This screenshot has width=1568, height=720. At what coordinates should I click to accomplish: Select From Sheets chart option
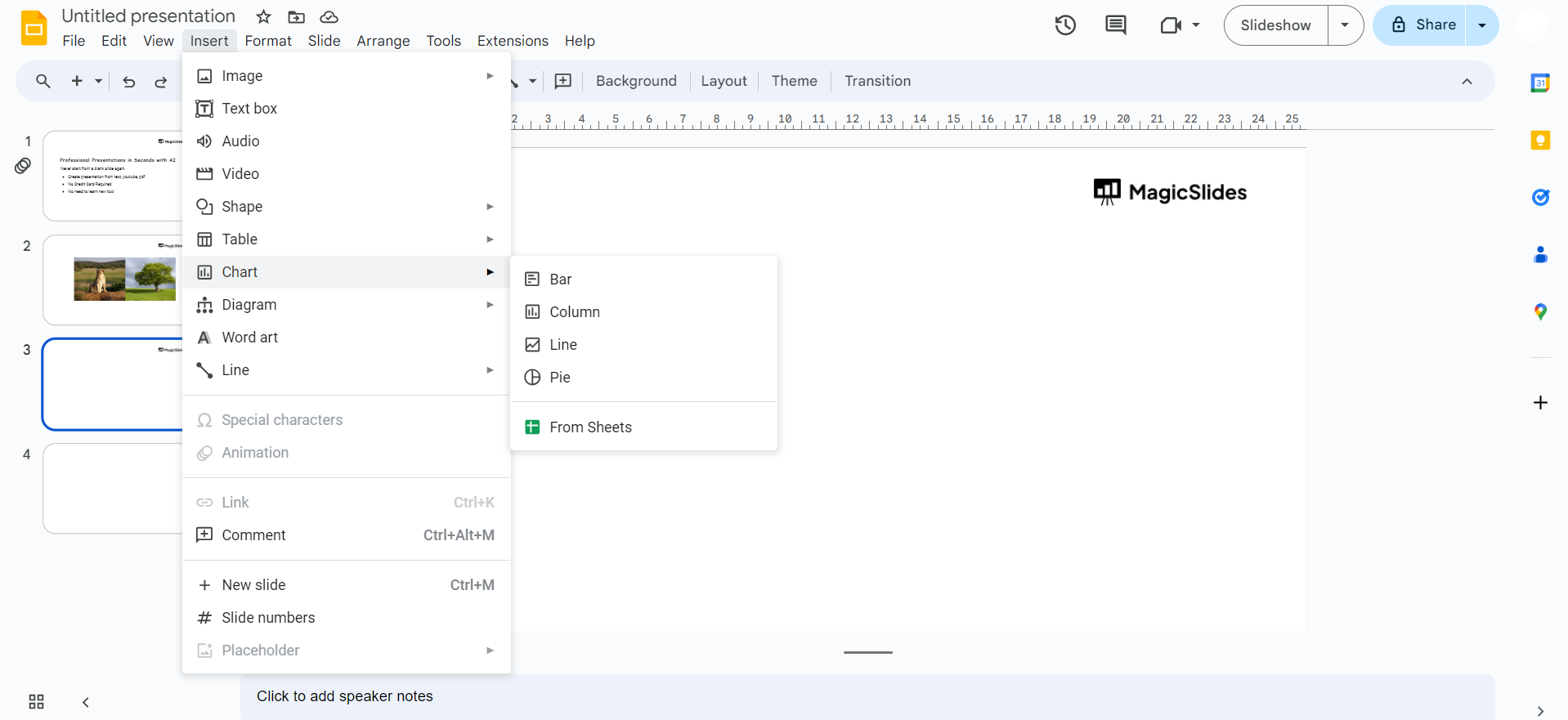(590, 427)
